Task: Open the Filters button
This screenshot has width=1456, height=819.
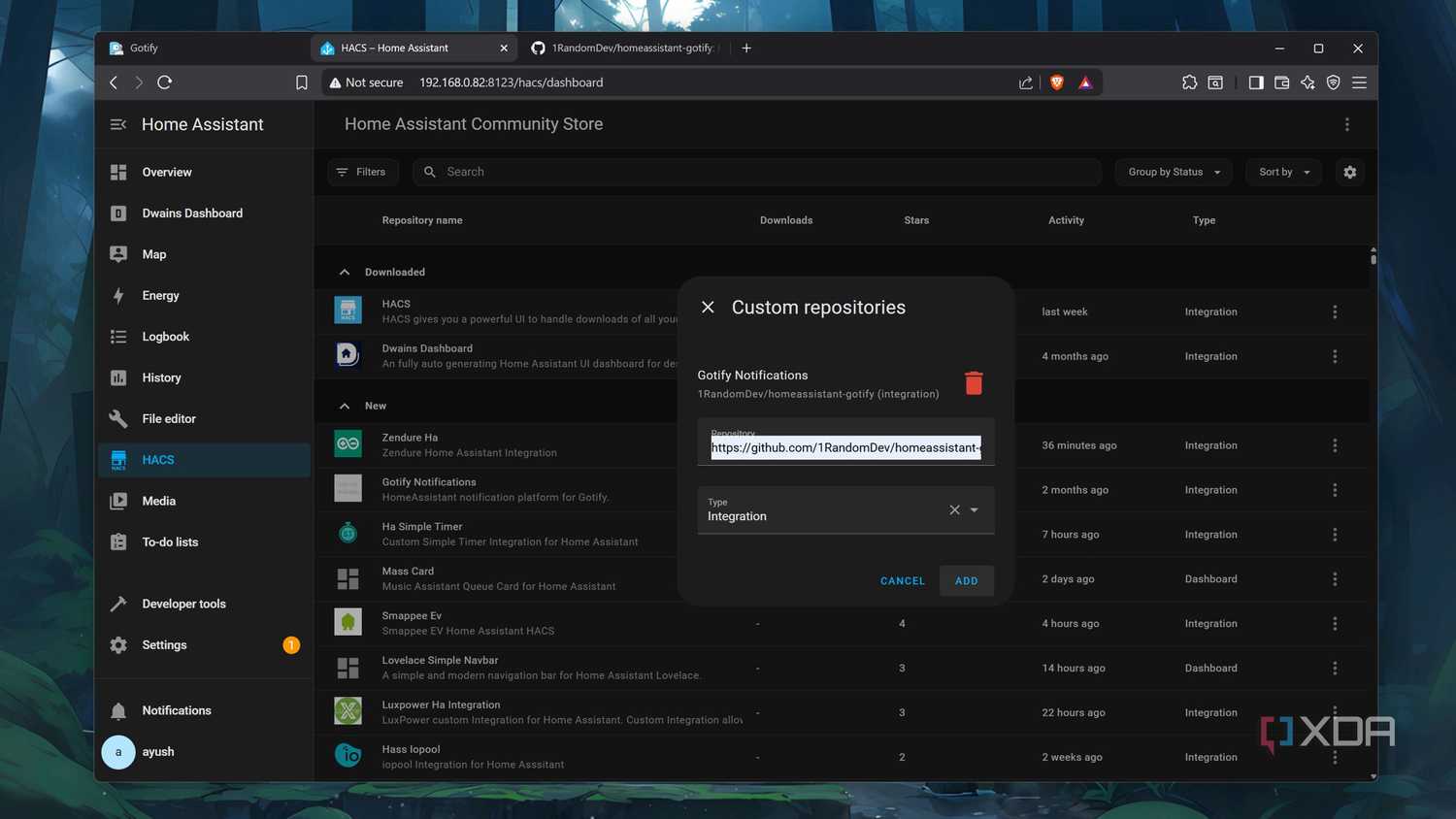Action: (x=362, y=172)
